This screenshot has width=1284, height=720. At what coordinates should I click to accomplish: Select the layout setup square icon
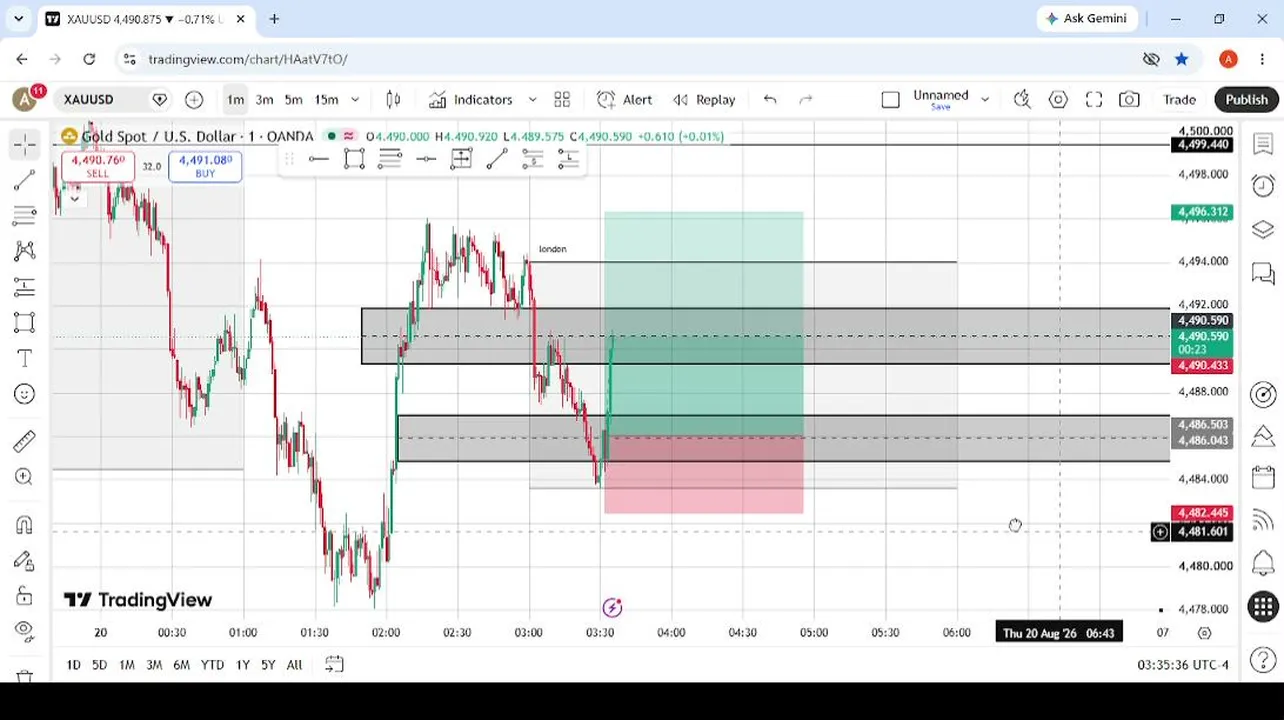[x=891, y=99]
